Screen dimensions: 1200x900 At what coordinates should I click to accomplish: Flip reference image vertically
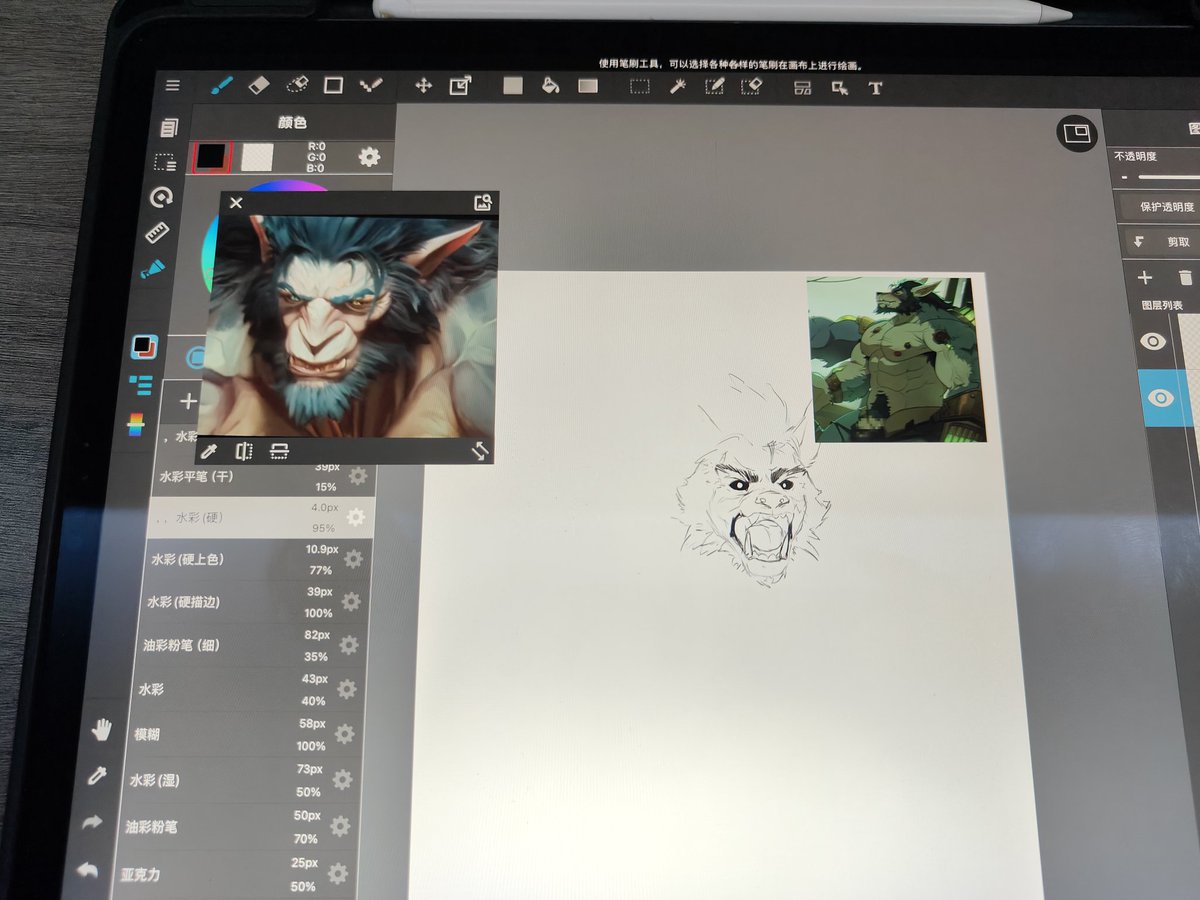pyautogui.click(x=279, y=451)
